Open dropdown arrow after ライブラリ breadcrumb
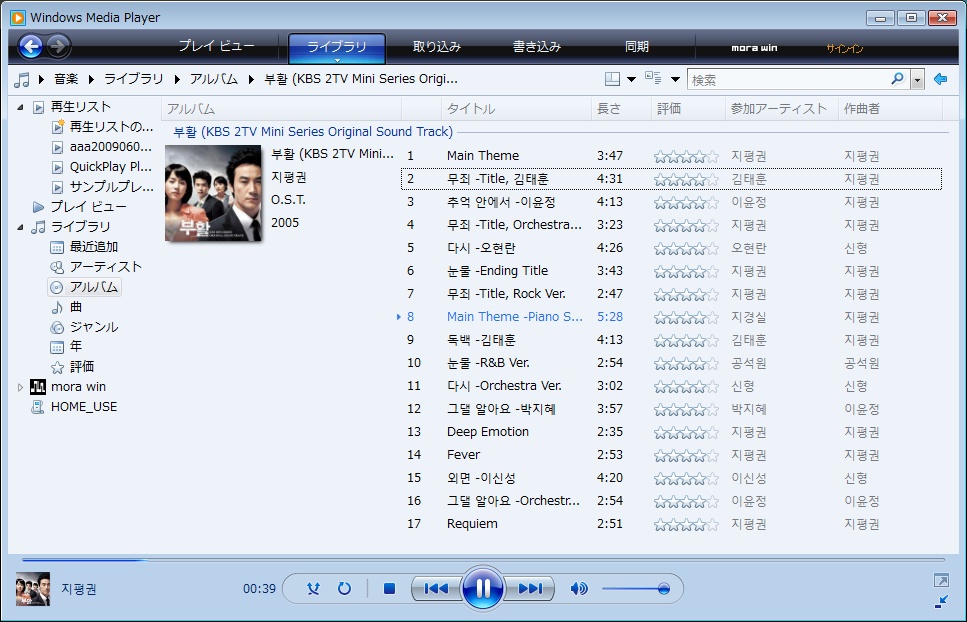The height and width of the screenshot is (622, 967). (x=177, y=79)
